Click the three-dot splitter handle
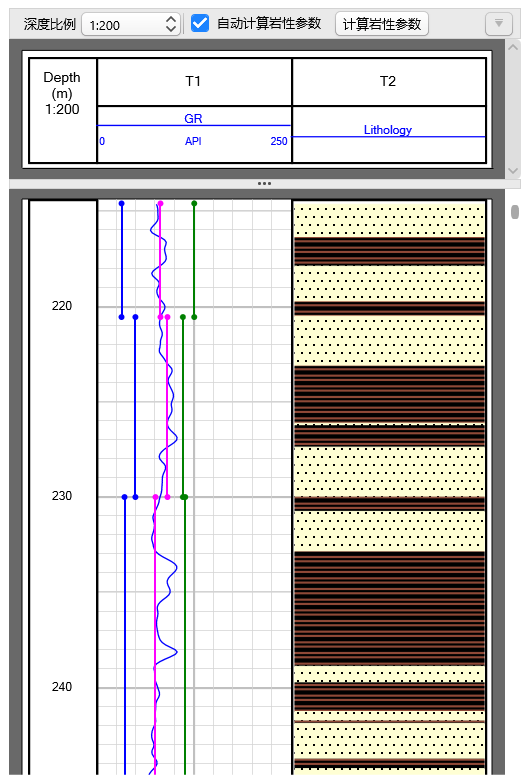 (x=264, y=184)
